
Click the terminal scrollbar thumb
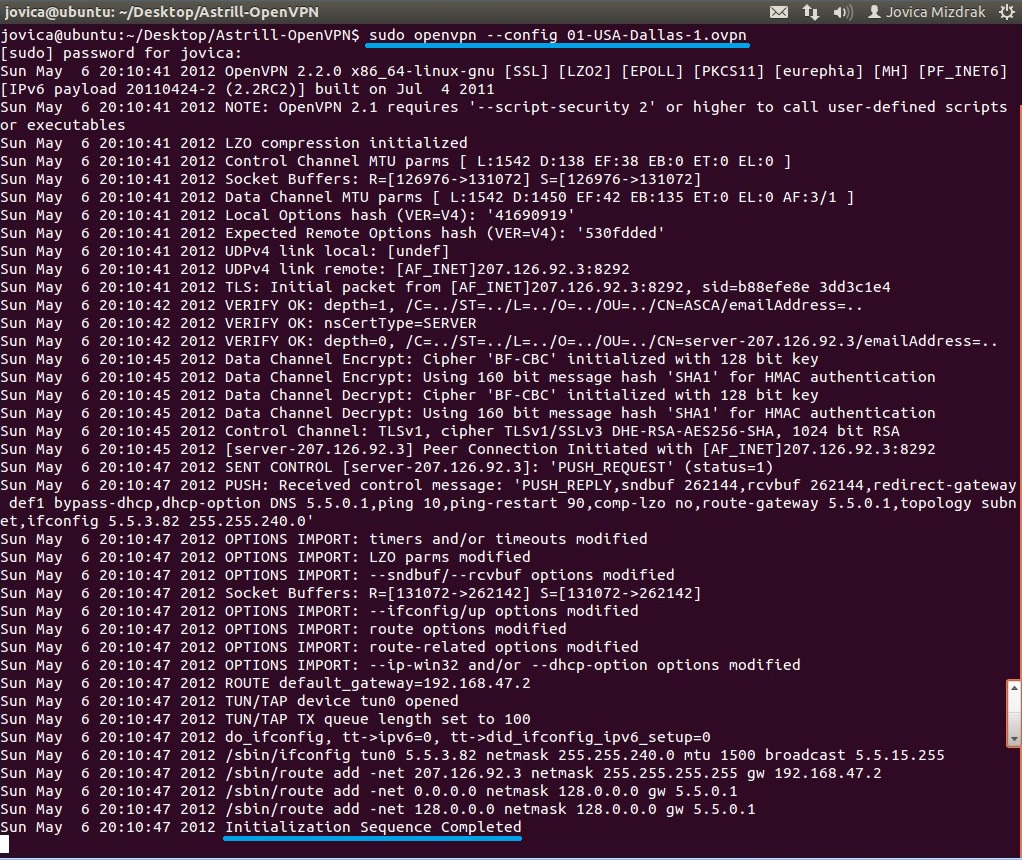click(x=1014, y=713)
